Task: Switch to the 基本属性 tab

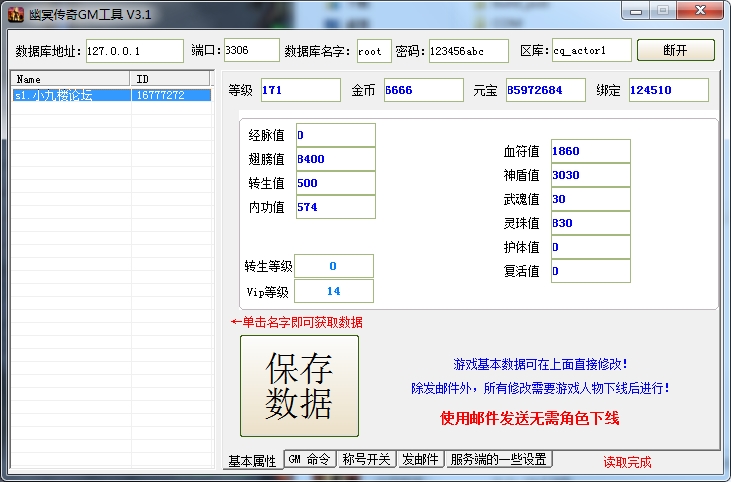Action: pos(252,460)
